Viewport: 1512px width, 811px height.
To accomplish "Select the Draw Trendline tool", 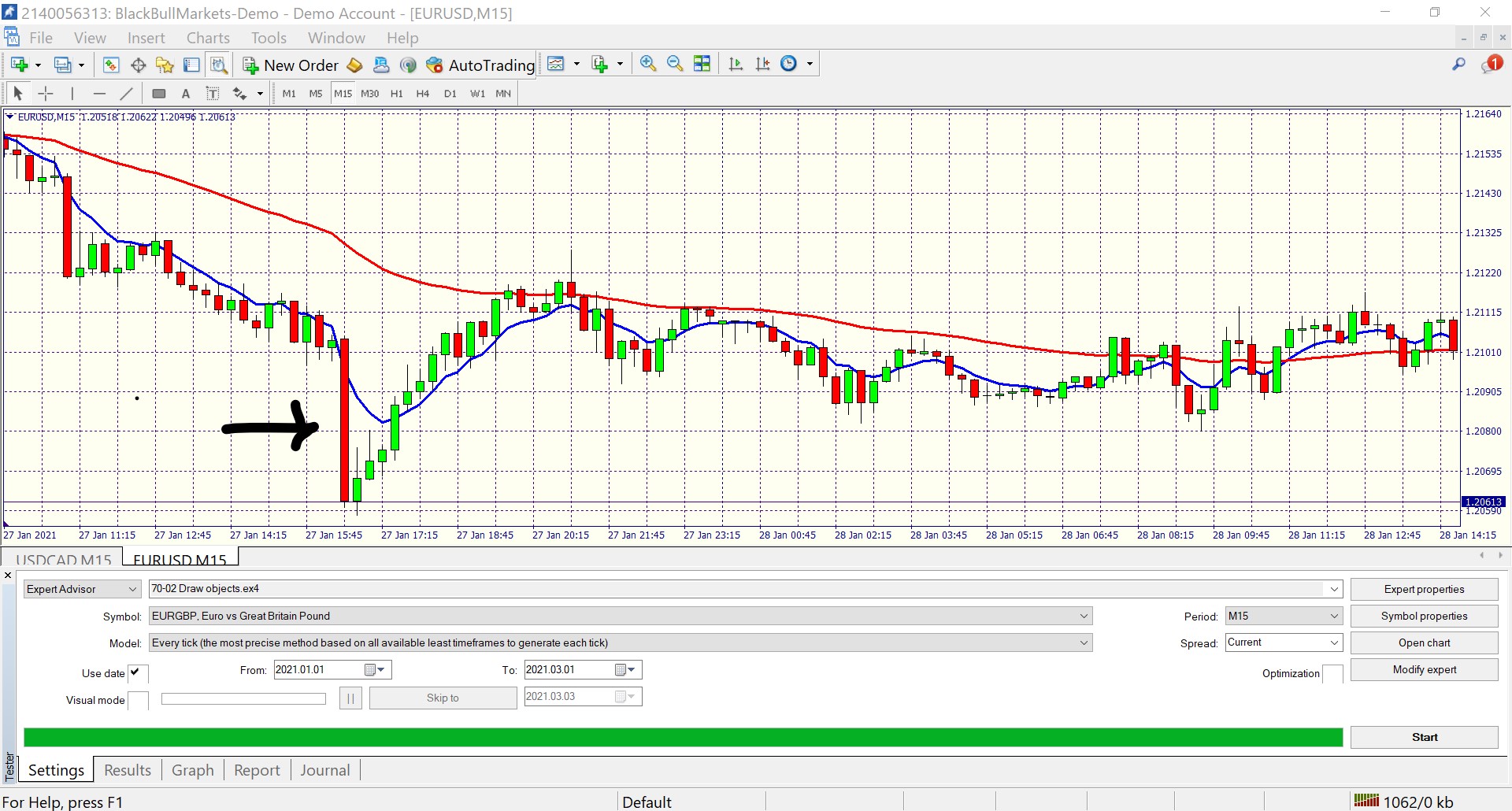I will coord(126,94).
